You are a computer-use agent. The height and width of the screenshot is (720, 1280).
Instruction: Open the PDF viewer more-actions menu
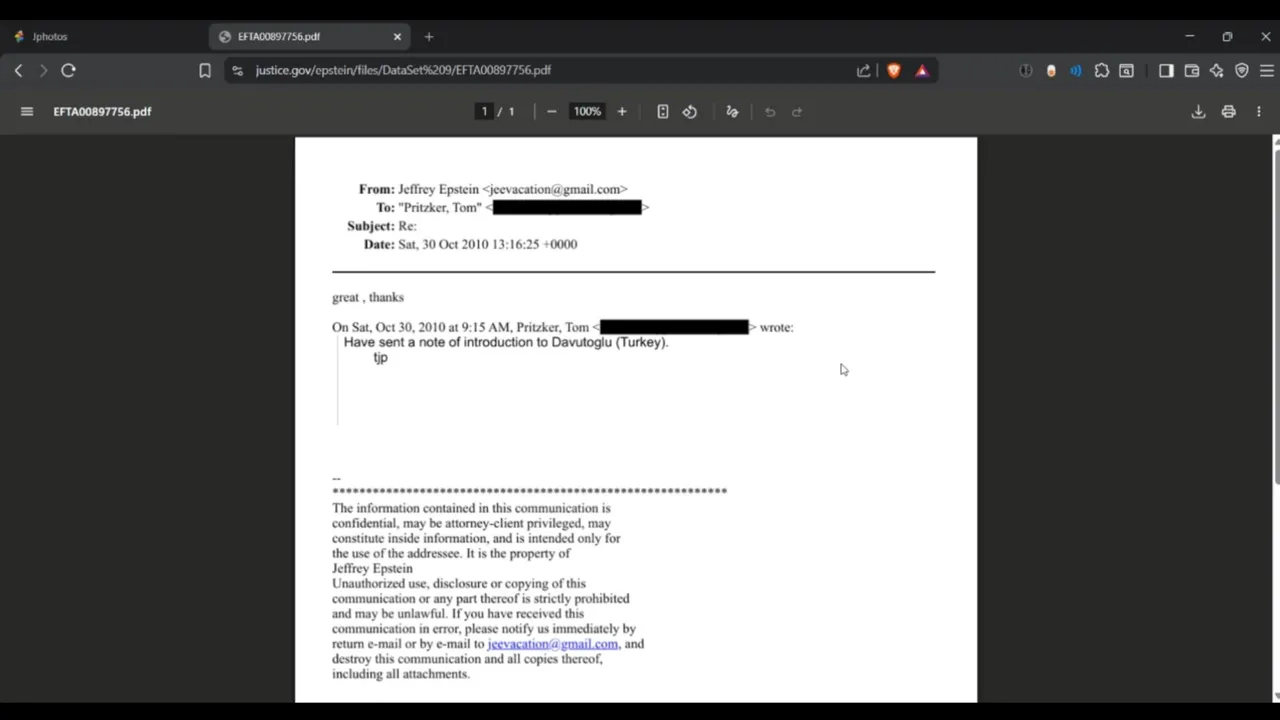1259,111
